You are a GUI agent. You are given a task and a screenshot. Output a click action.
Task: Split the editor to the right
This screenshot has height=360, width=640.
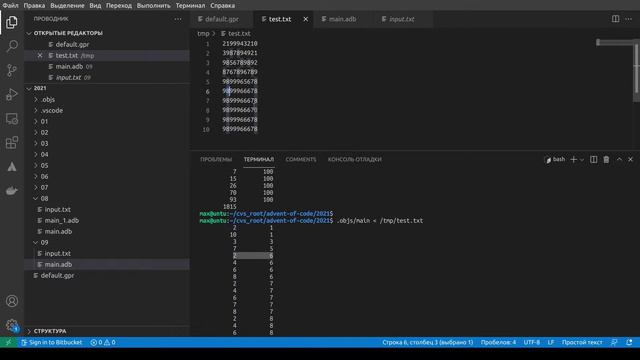point(615,19)
